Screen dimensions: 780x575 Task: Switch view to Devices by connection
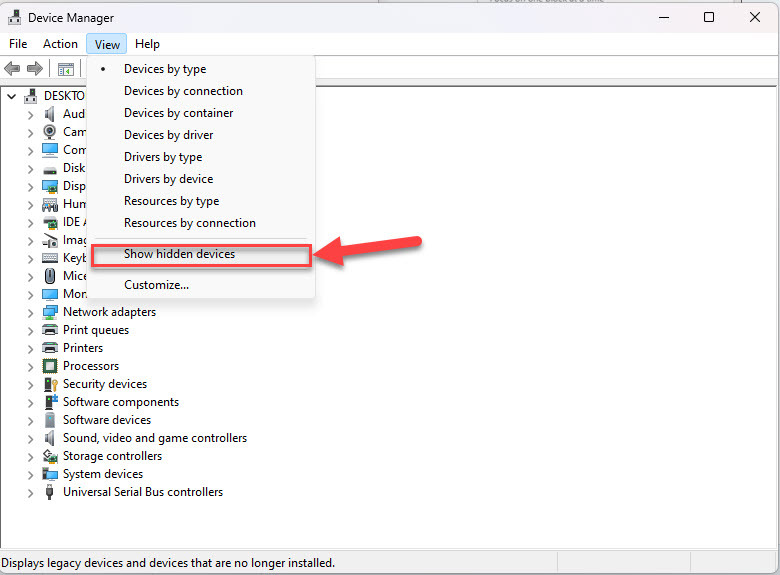[183, 91]
